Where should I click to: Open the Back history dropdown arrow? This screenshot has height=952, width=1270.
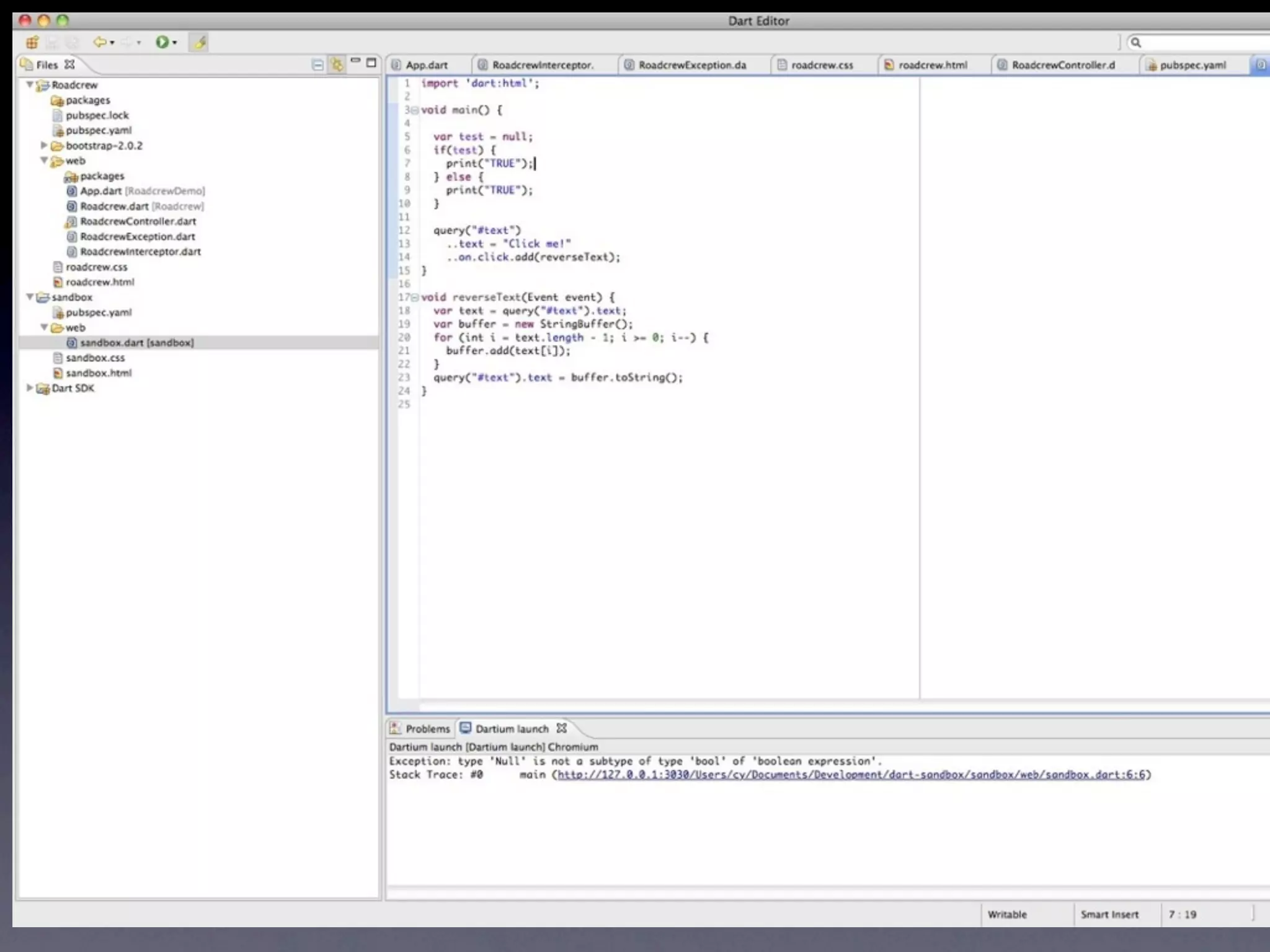tap(112, 43)
